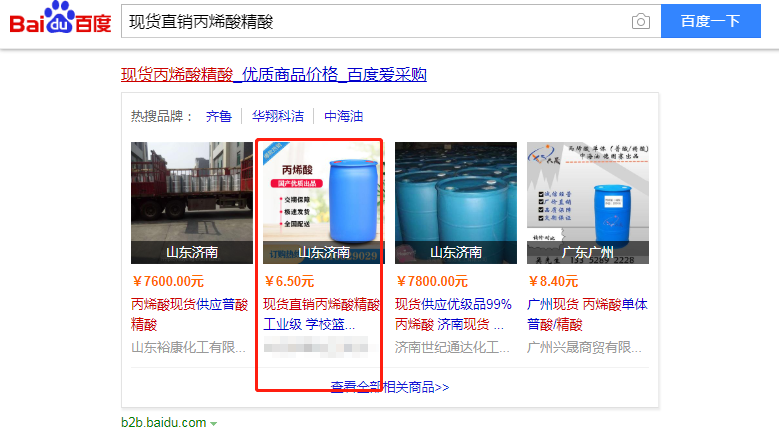
Task: Click the camera image search icon
Action: click(640, 21)
